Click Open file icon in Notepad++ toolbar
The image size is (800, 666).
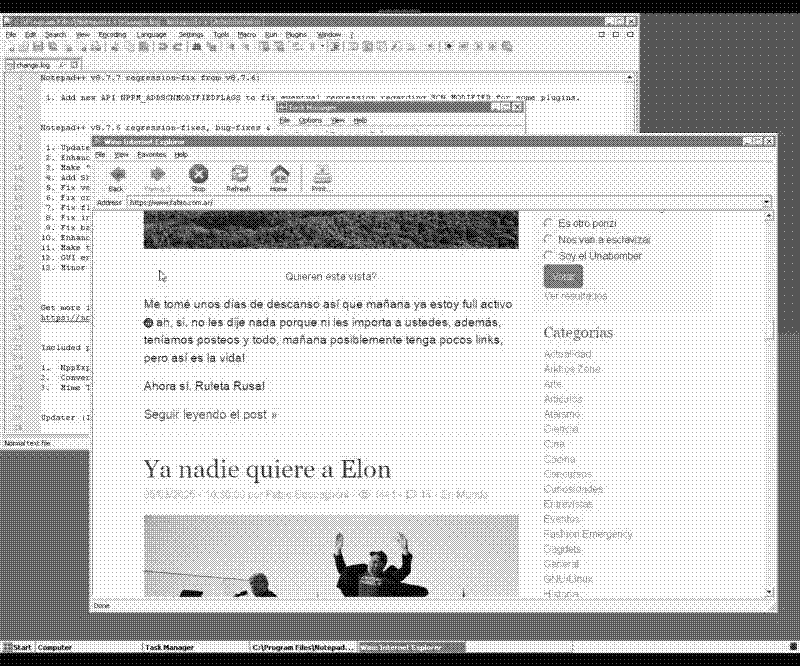tap(23, 47)
